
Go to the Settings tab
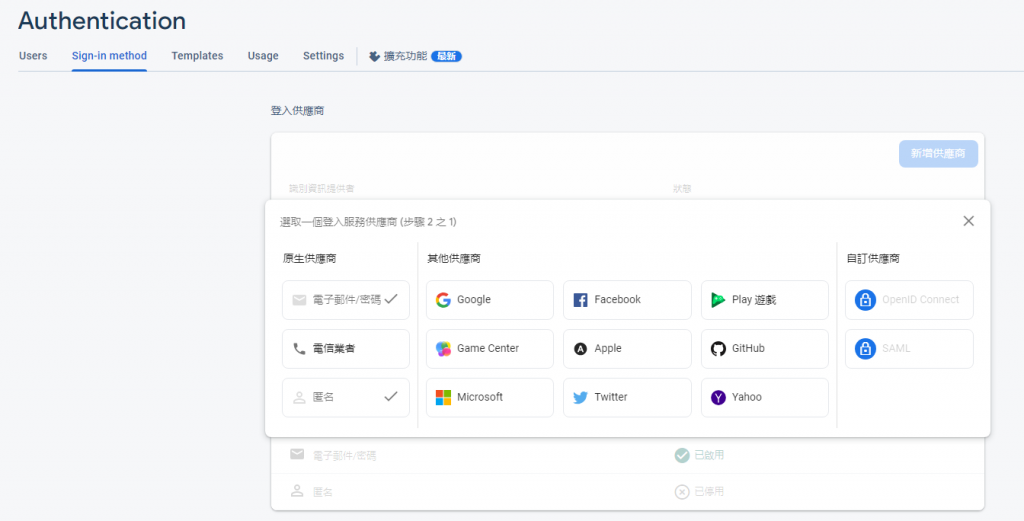323,56
